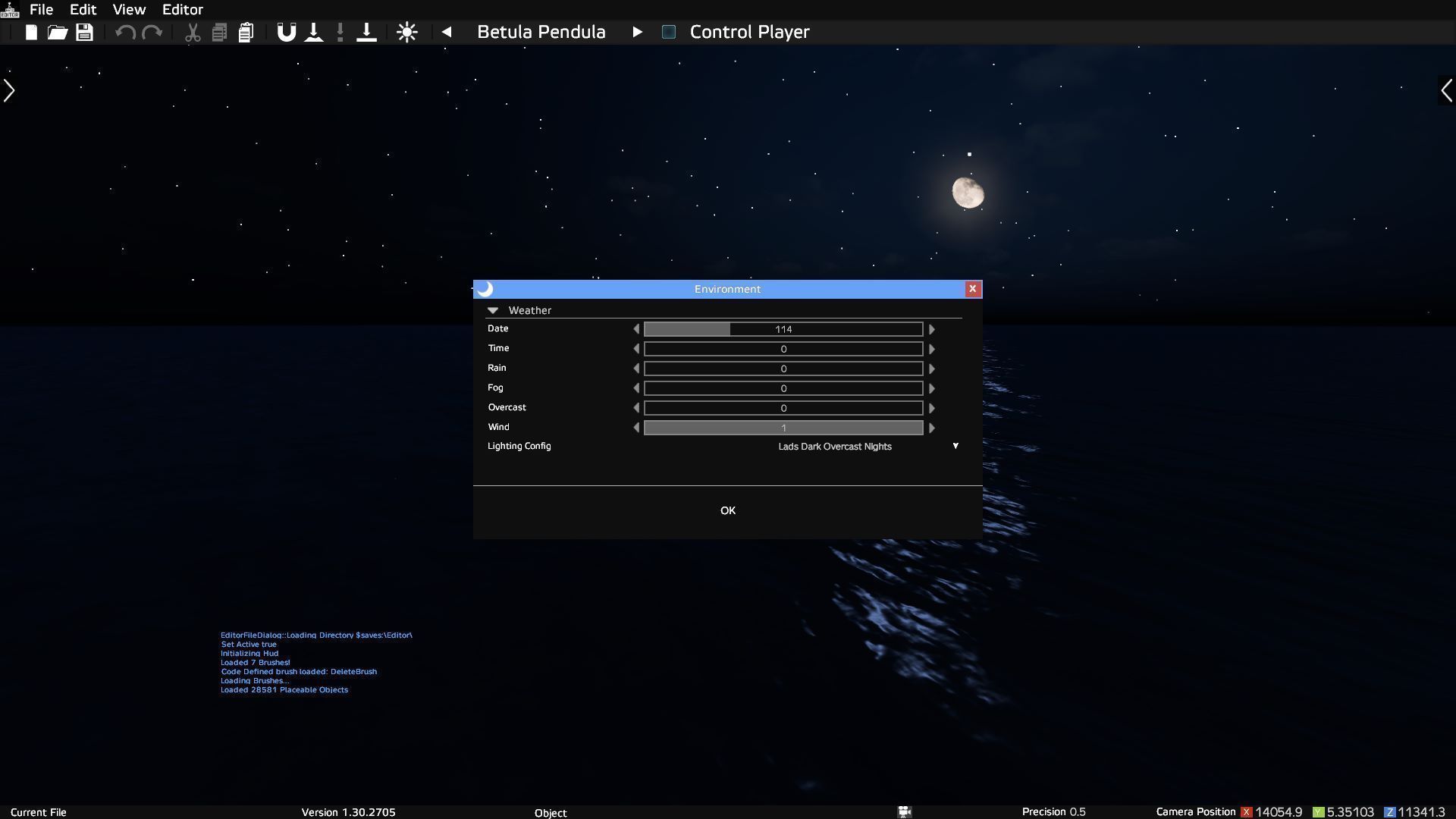Click the Wind slider
The height and width of the screenshot is (819, 1456).
783,428
